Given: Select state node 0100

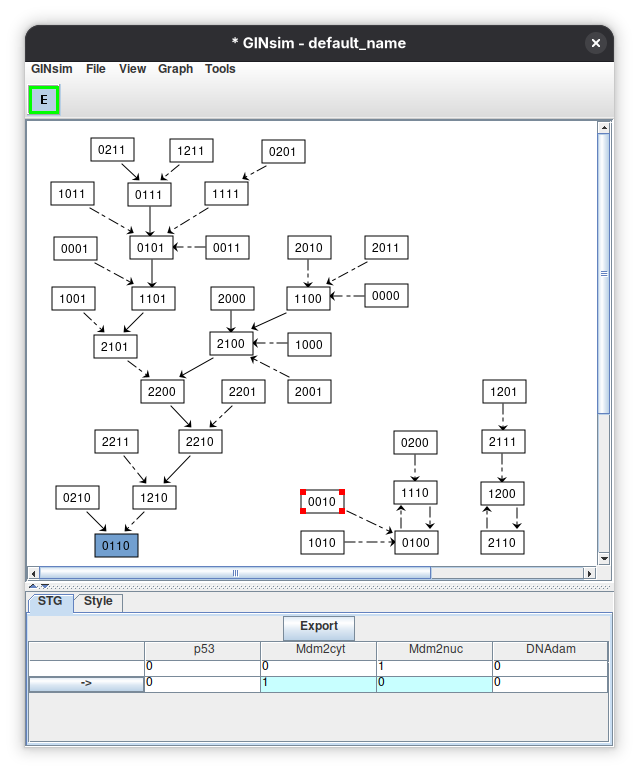Looking at the screenshot, I should point(416,543).
